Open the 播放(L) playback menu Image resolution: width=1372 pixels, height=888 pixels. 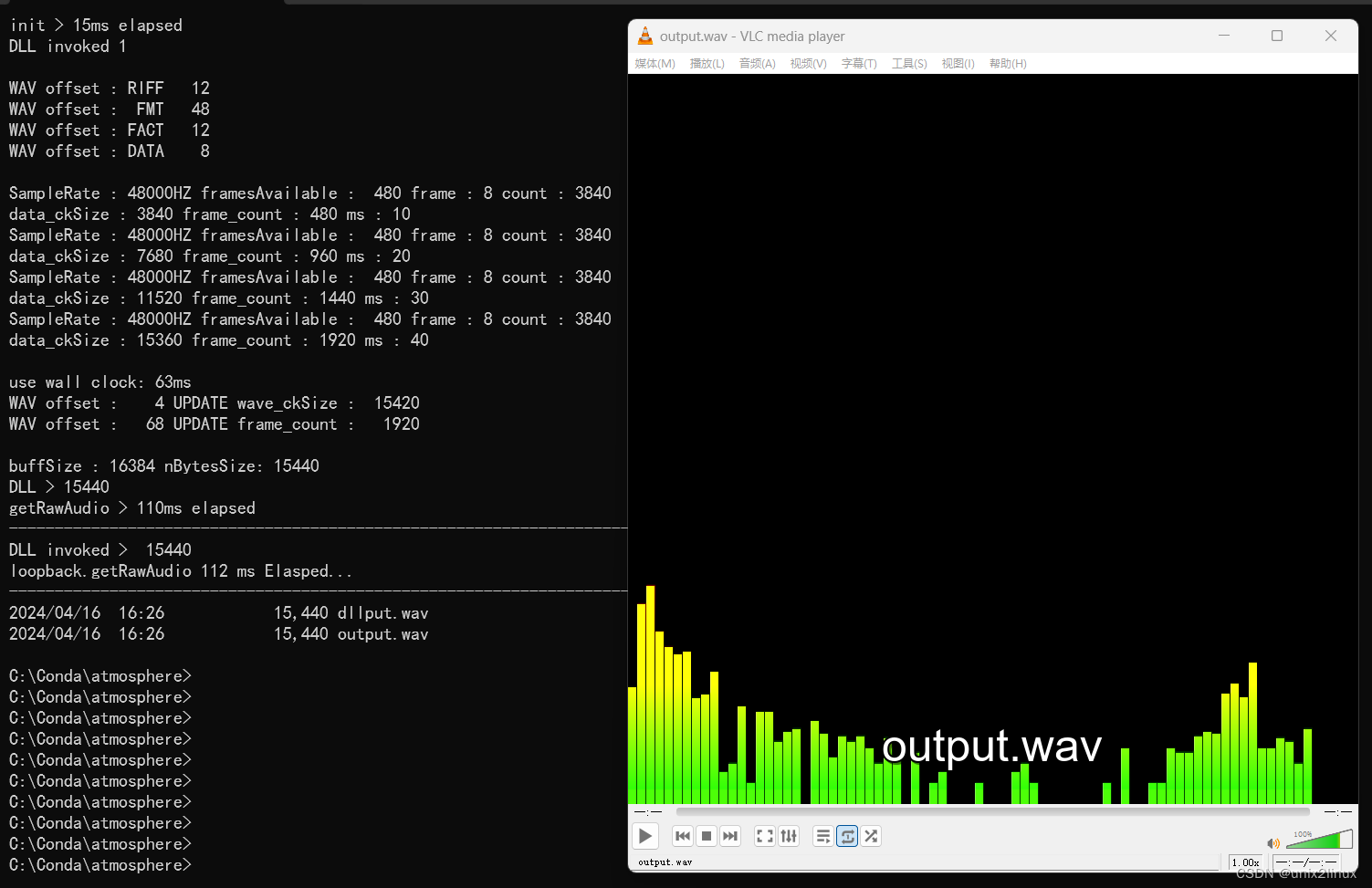[707, 63]
